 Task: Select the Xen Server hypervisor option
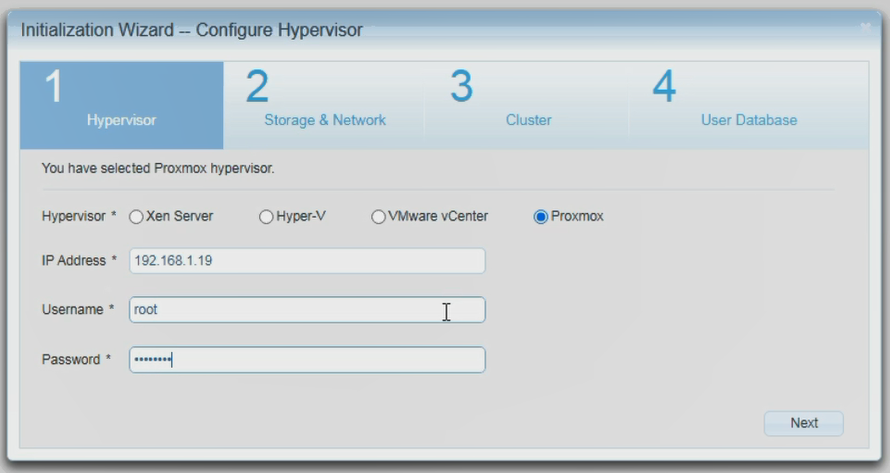click(x=136, y=217)
